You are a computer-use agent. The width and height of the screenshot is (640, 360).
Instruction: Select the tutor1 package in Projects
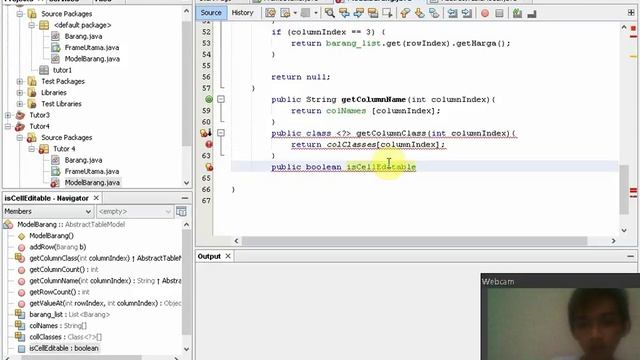point(62,70)
